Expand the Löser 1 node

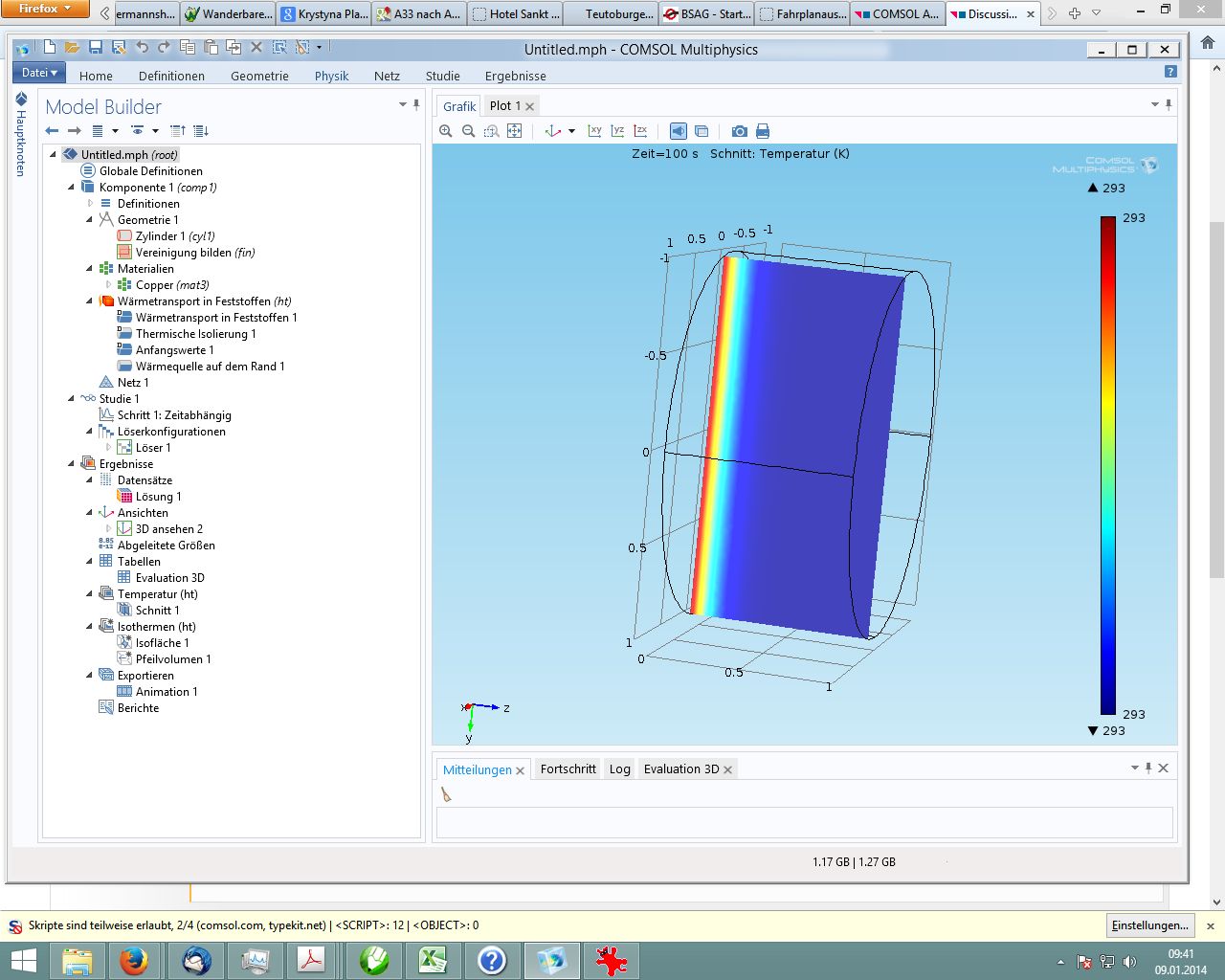[108, 448]
